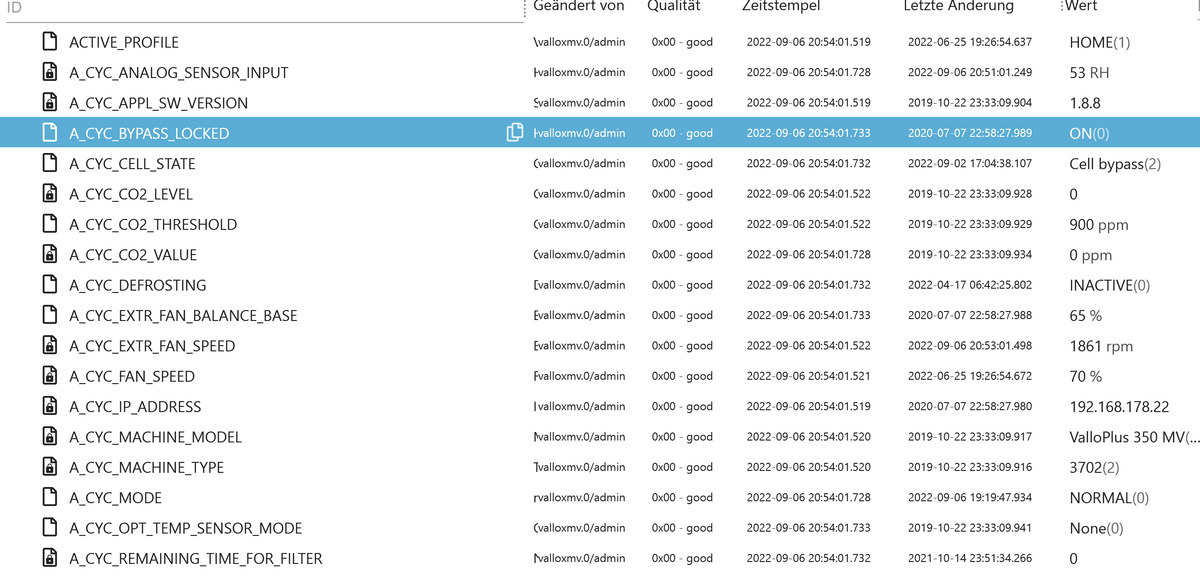Select the A_CYC_MACHINE_TYPE entry

[x=147, y=468]
